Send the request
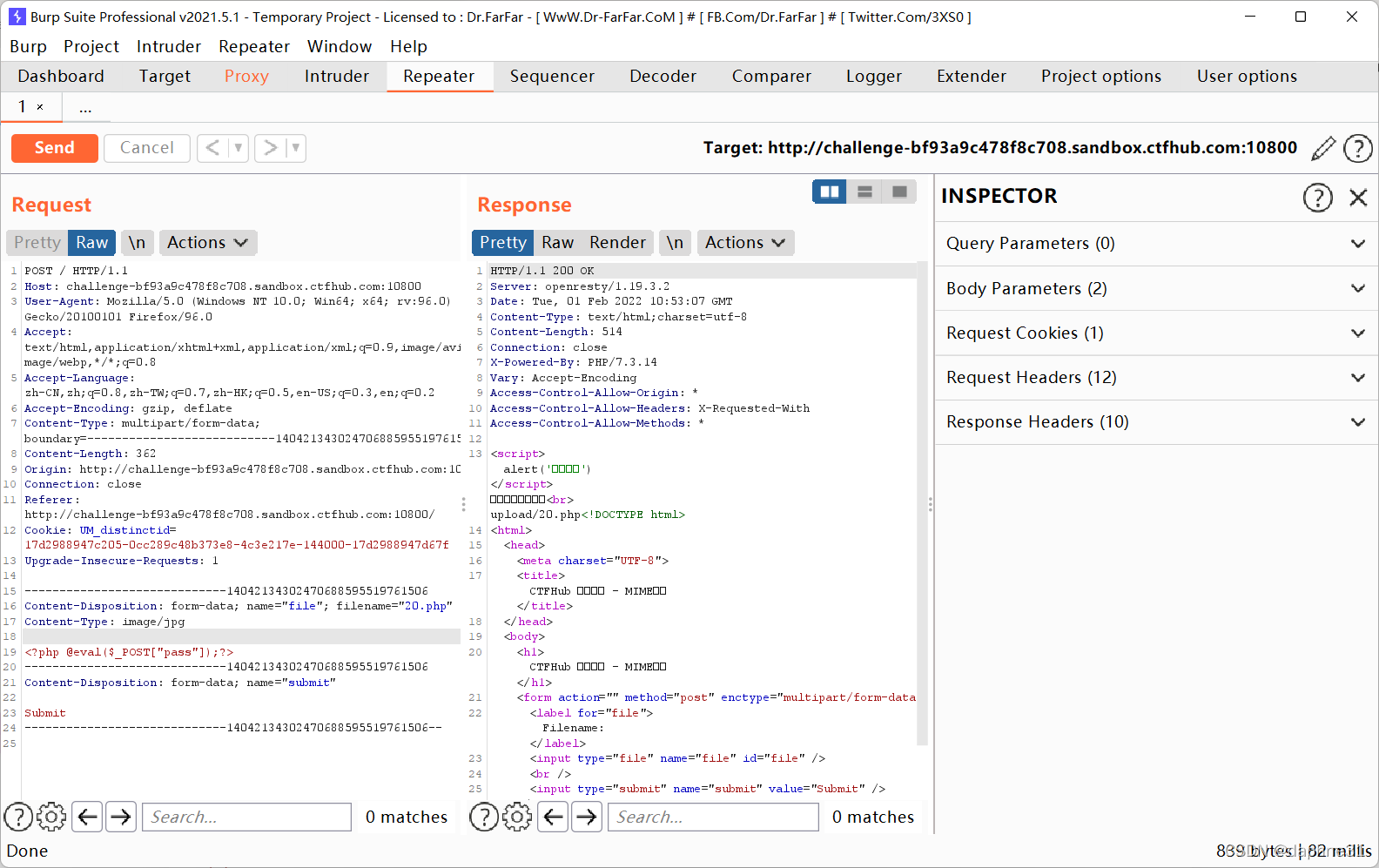This screenshot has width=1379, height=868. [x=54, y=148]
